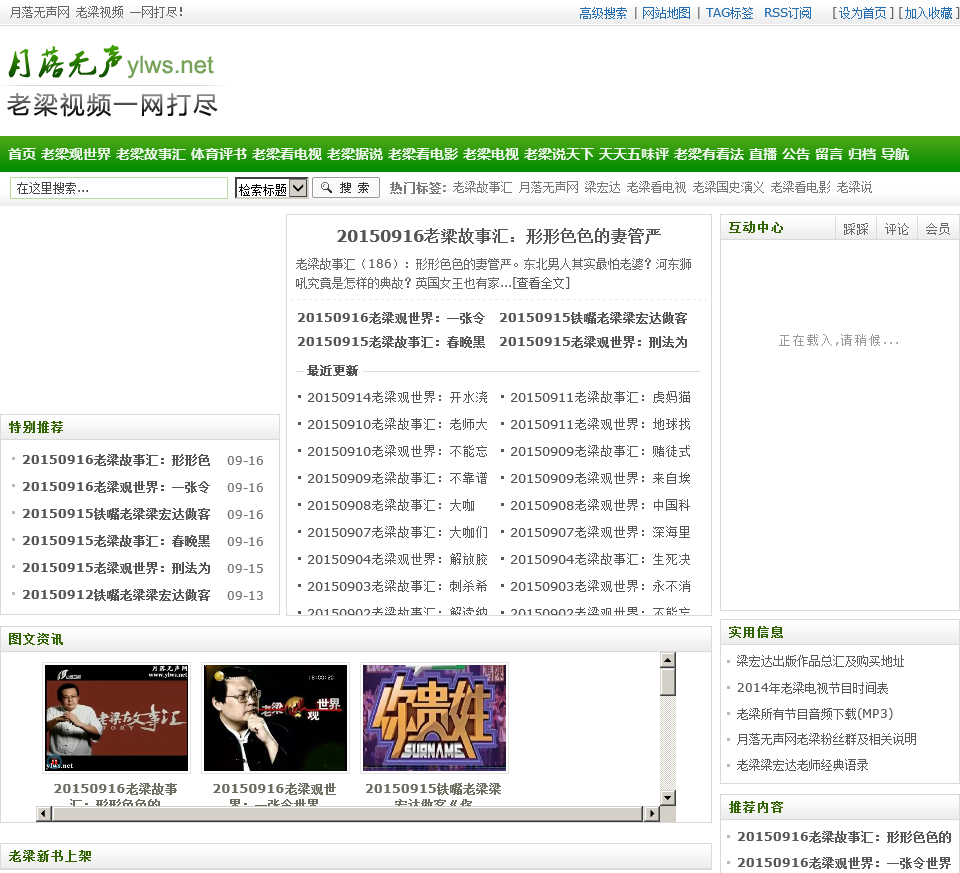The image size is (960, 873).
Task: Click hot tag 老梁国史演义
Action: [728, 187]
